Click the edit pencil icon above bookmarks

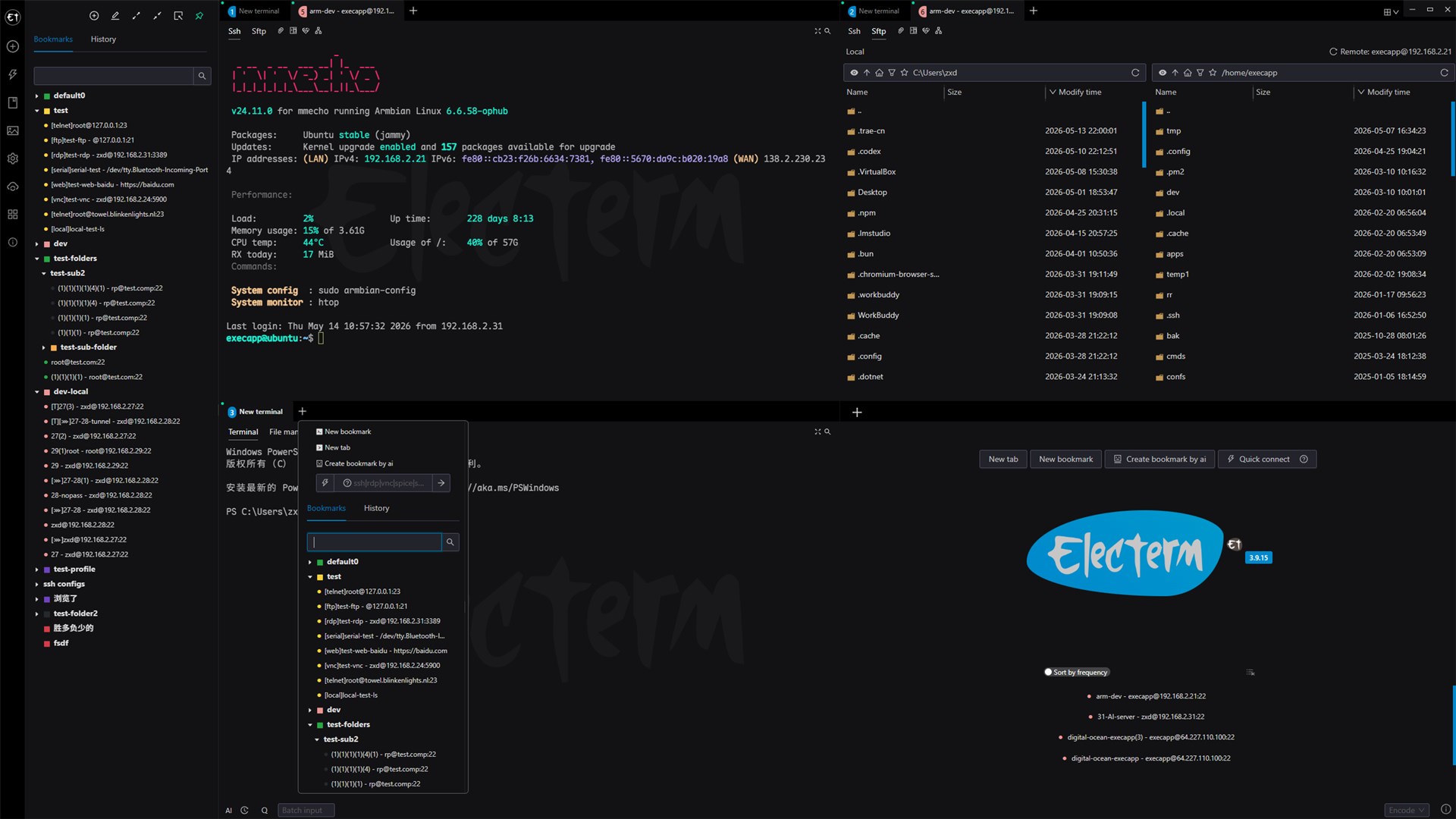pos(115,15)
